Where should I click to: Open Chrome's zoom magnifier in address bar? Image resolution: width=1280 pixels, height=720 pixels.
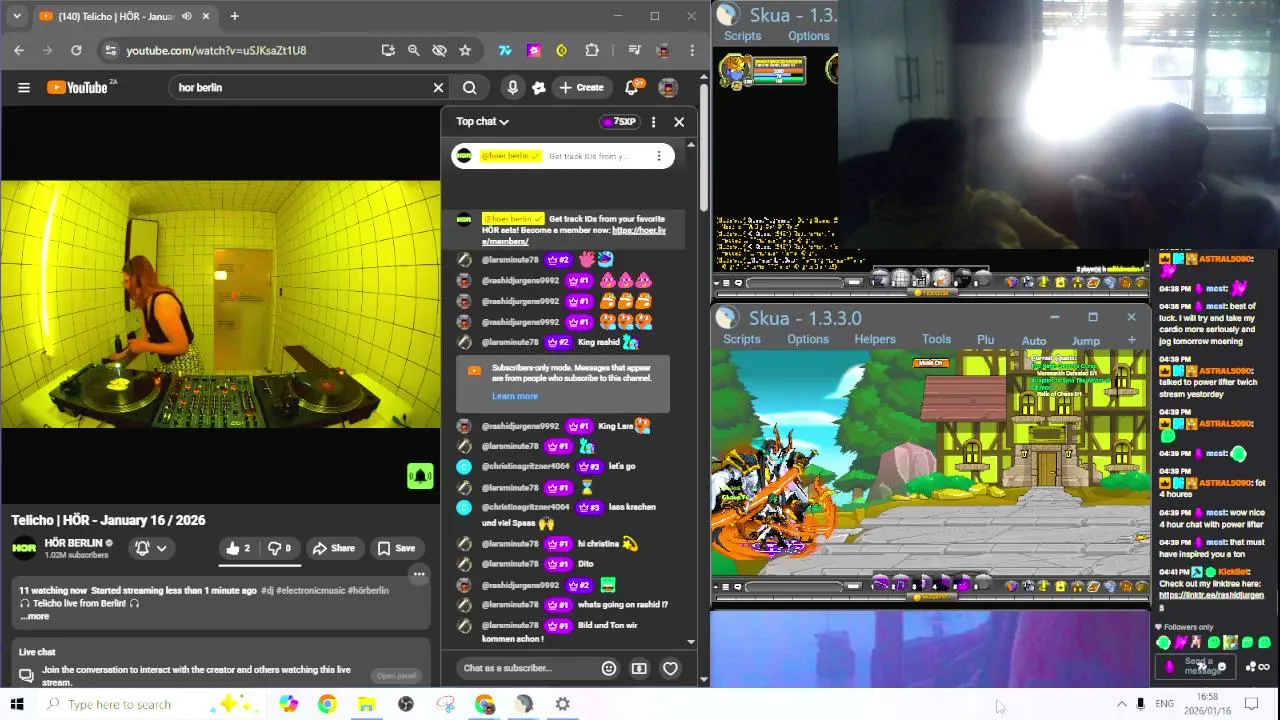point(413,50)
